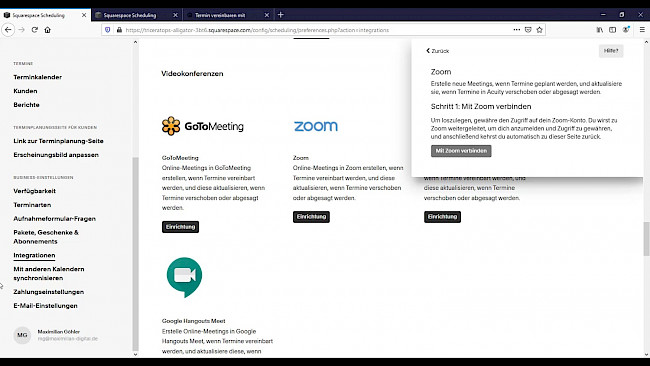Screen dimensions: 650x366
Task: Open the tracking protection shield icon
Action: [x=108, y=30]
